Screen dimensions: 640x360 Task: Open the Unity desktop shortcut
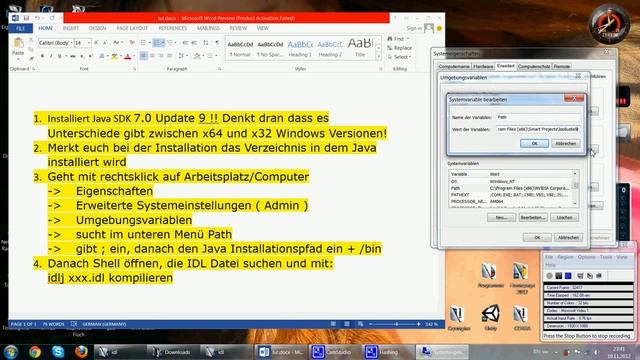(x=490, y=317)
